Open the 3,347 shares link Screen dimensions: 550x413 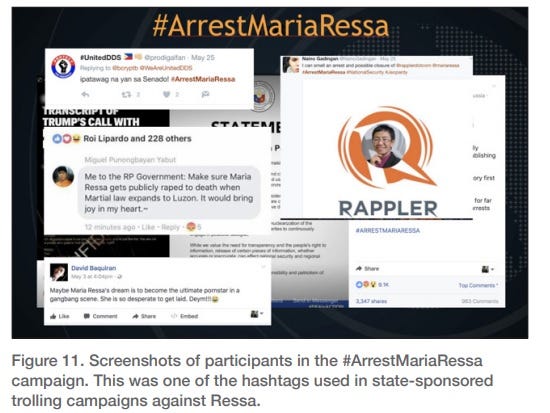pyautogui.click(x=371, y=301)
